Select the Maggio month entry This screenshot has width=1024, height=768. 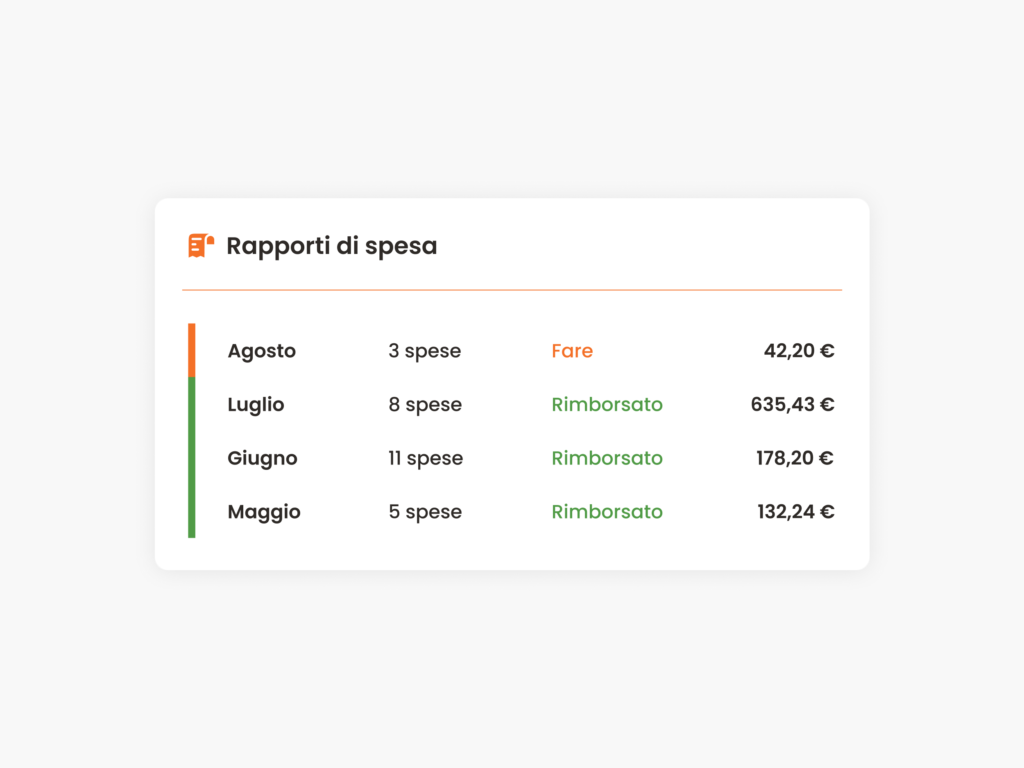(264, 511)
